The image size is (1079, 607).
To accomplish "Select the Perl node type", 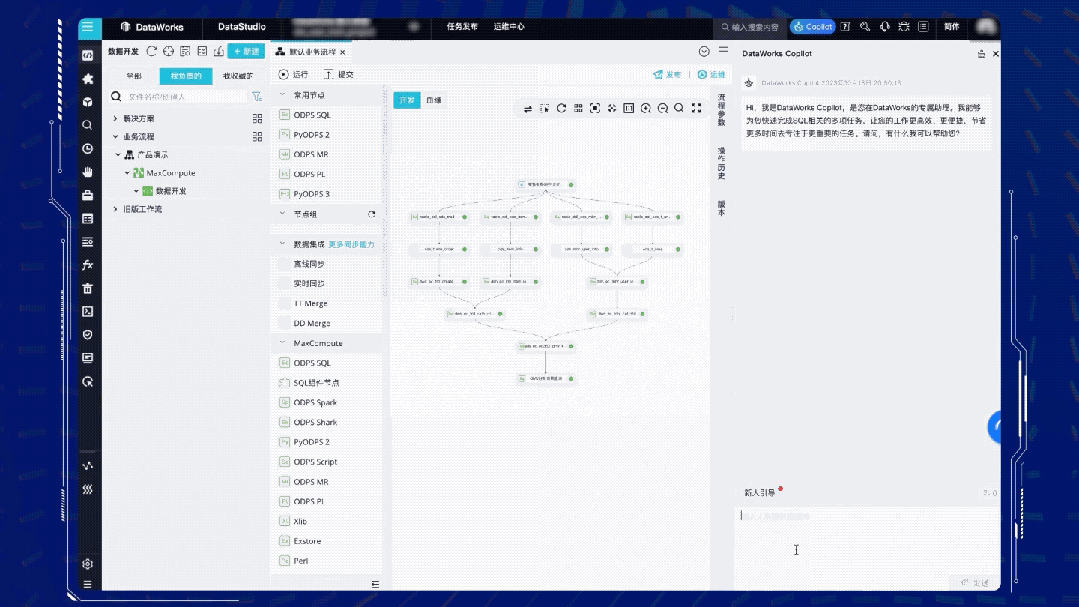I will click(301, 560).
